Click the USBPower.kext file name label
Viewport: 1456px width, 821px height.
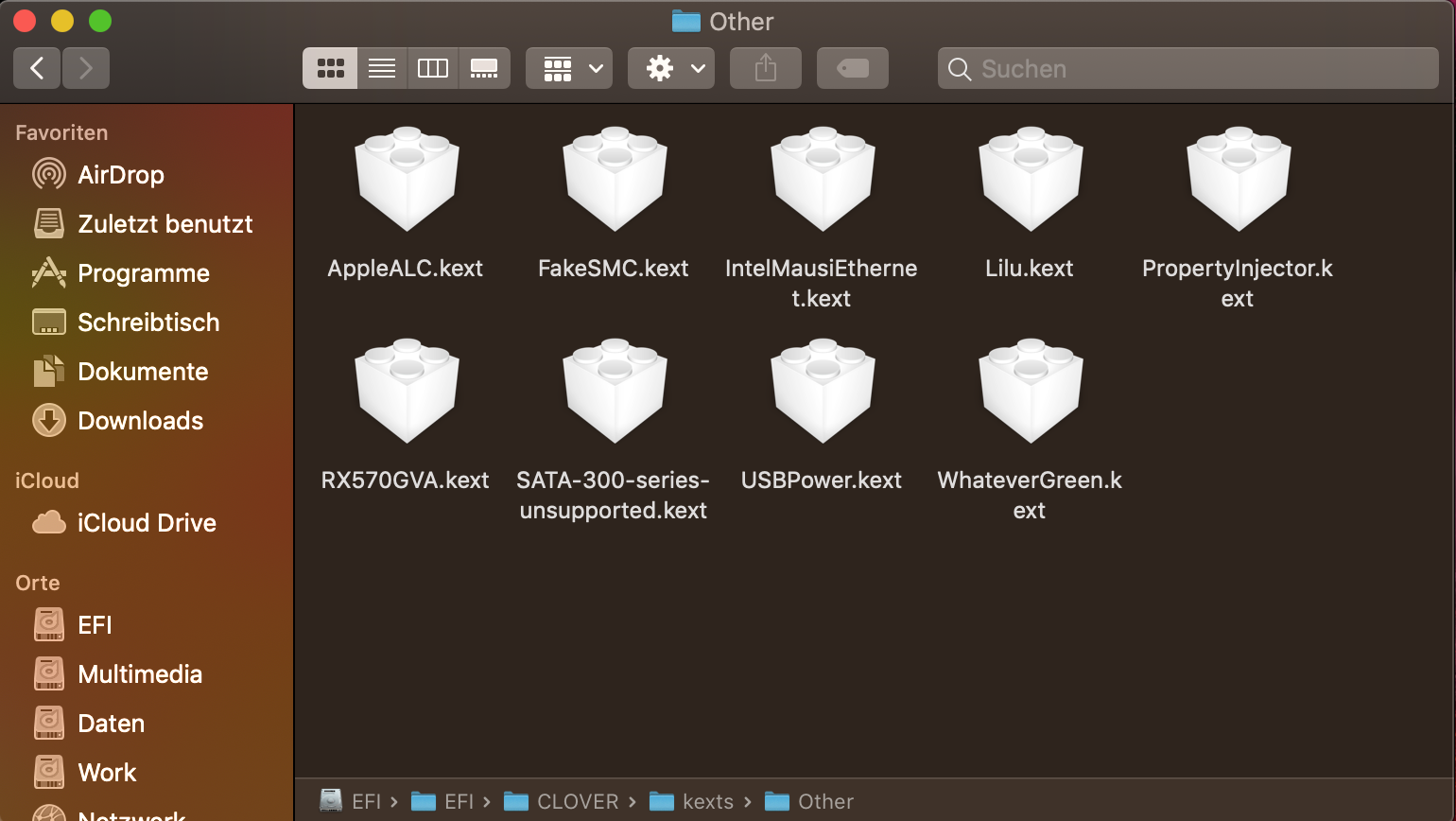point(822,480)
